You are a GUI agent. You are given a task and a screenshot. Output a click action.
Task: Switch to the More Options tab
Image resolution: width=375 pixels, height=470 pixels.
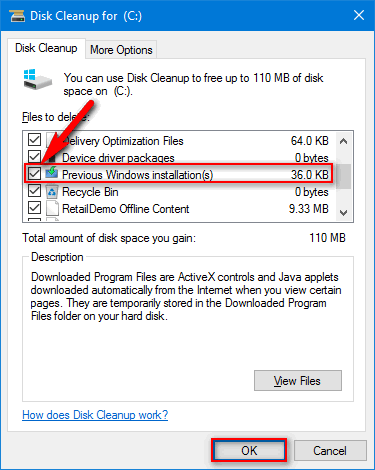[x=121, y=50]
